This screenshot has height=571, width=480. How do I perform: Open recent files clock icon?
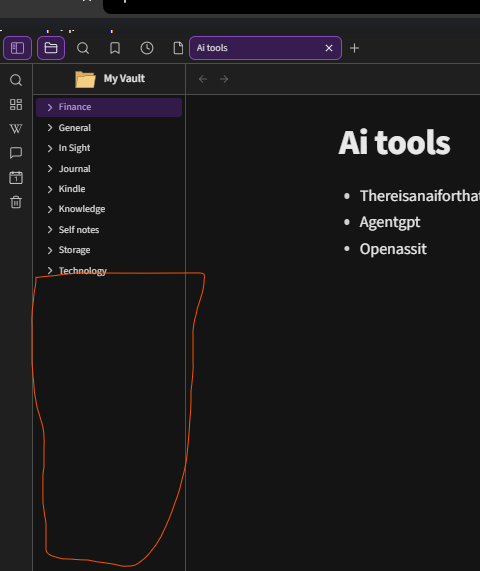pyautogui.click(x=147, y=48)
